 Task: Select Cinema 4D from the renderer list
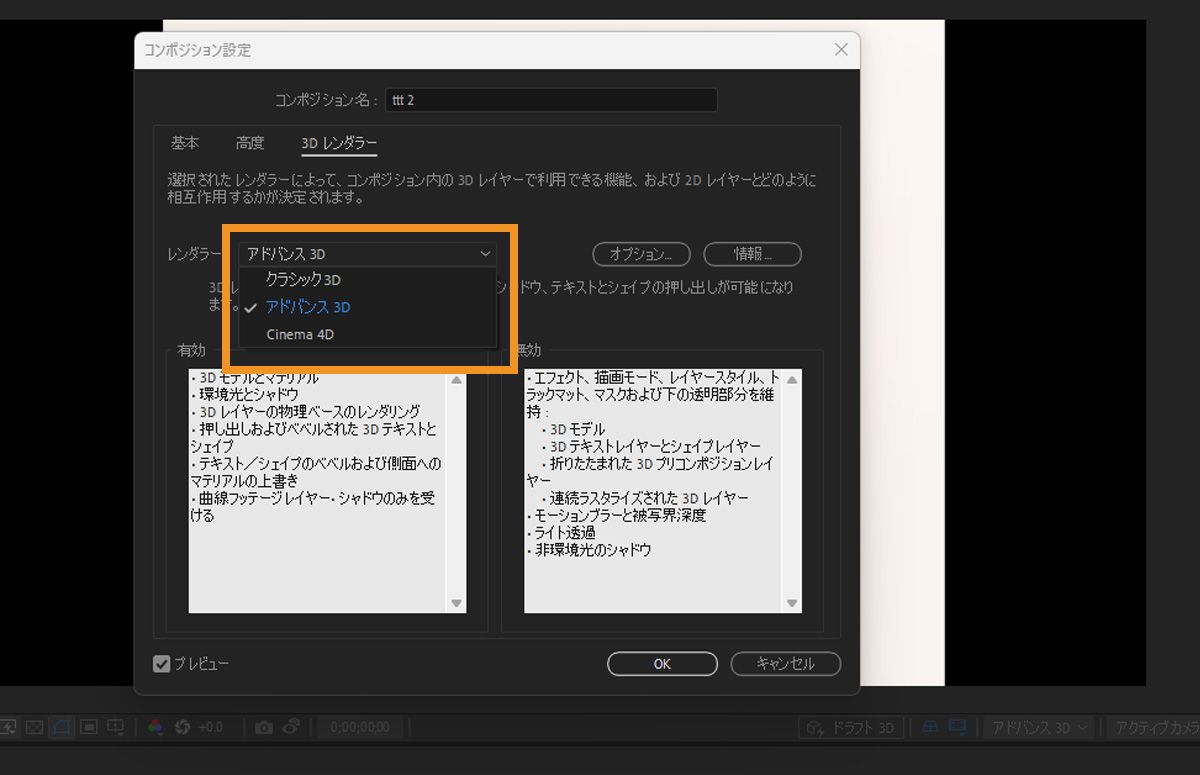click(299, 335)
